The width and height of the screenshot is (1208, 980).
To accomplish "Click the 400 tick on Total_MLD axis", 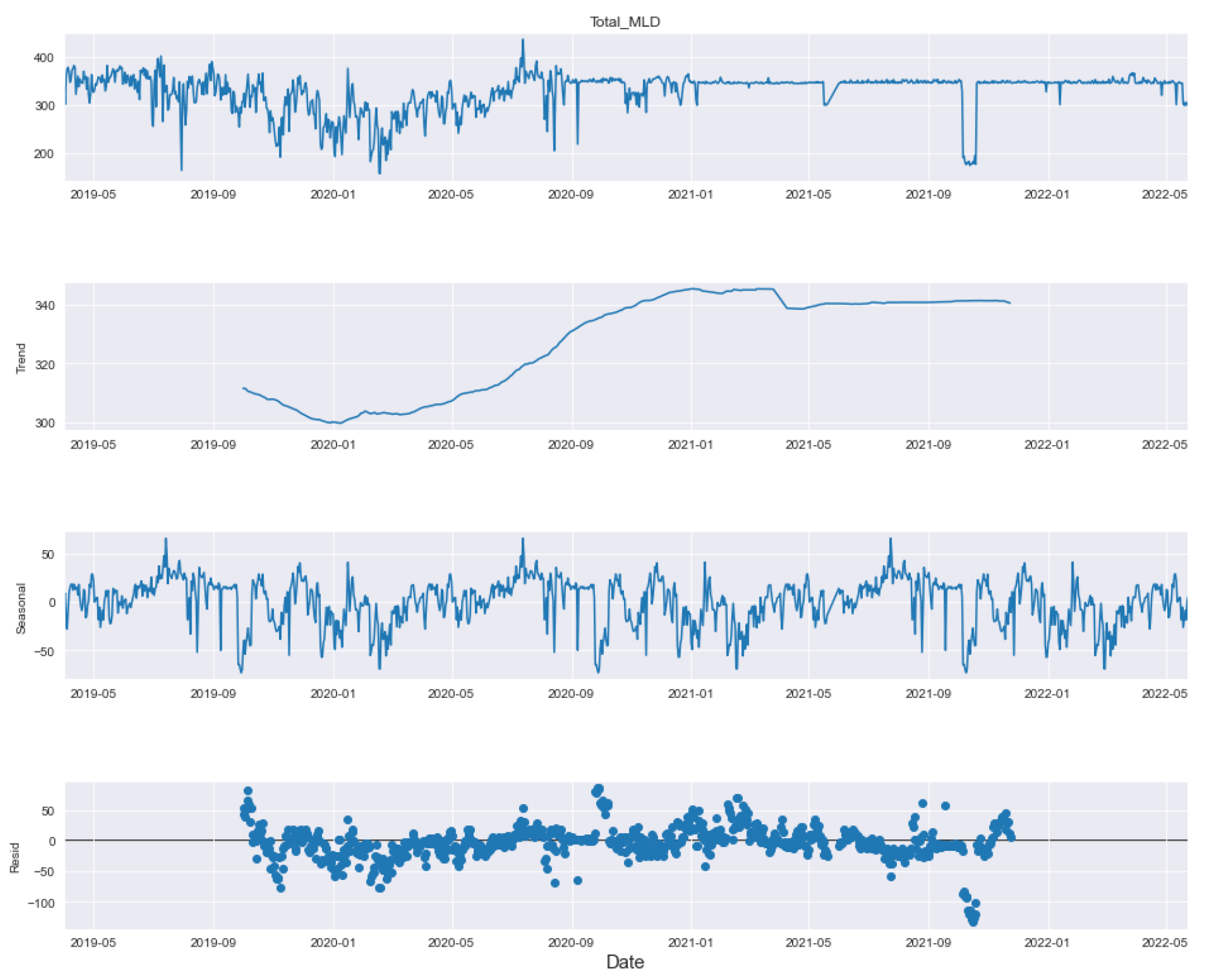I will click(x=44, y=58).
